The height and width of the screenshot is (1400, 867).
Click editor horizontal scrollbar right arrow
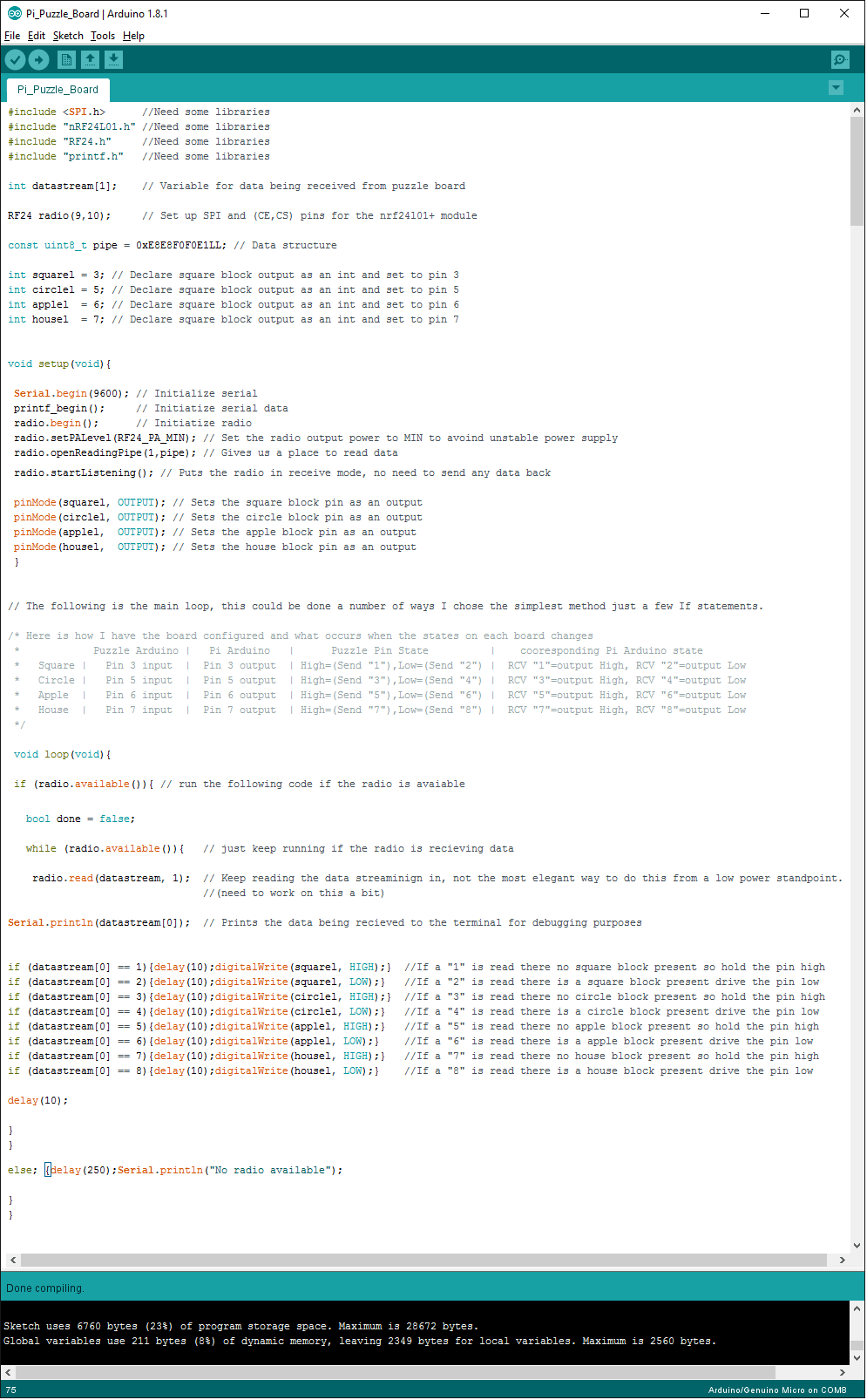pos(842,1260)
